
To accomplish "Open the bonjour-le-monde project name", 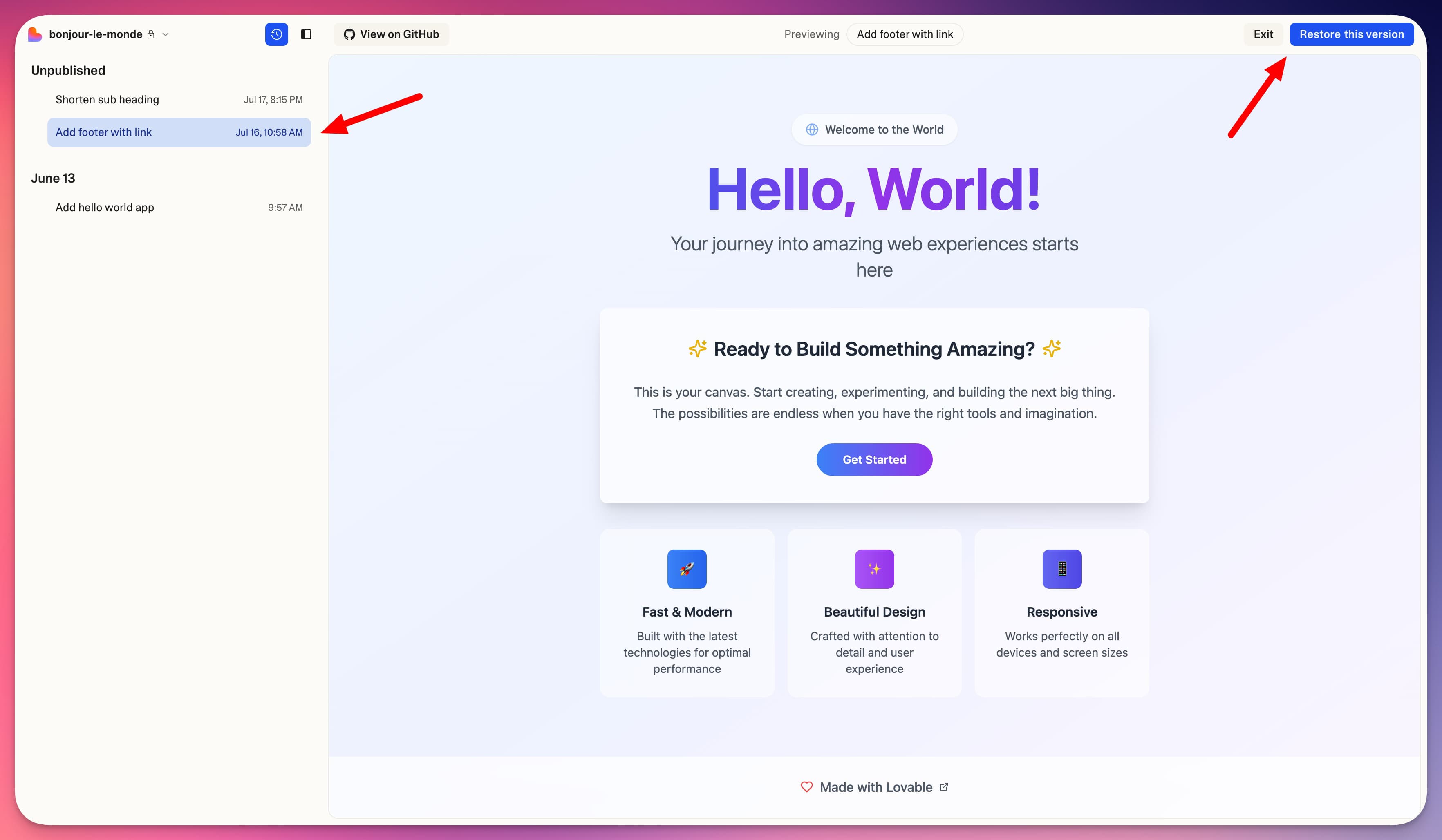I will [x=96, y=34].
